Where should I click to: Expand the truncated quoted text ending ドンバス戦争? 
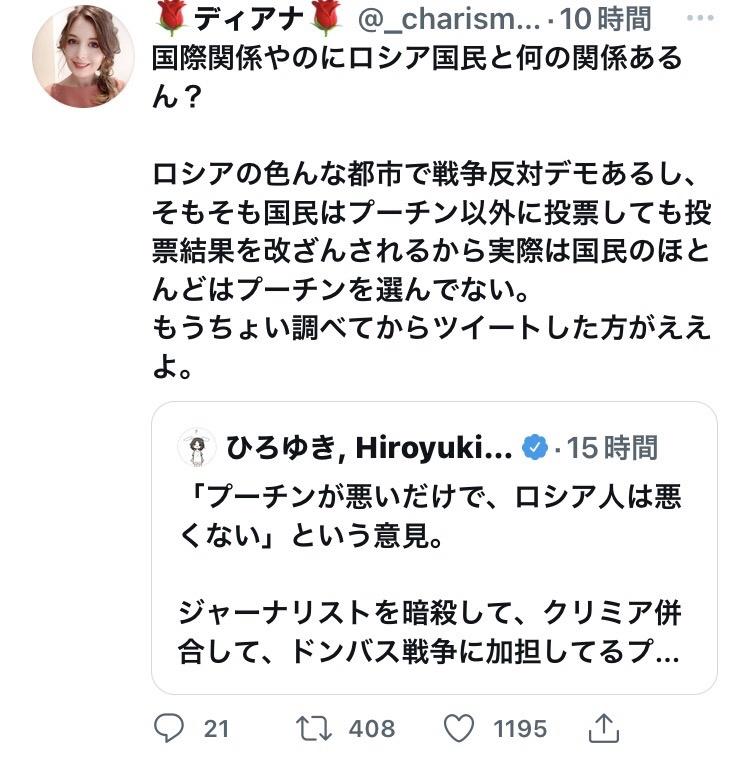[430, 652]
